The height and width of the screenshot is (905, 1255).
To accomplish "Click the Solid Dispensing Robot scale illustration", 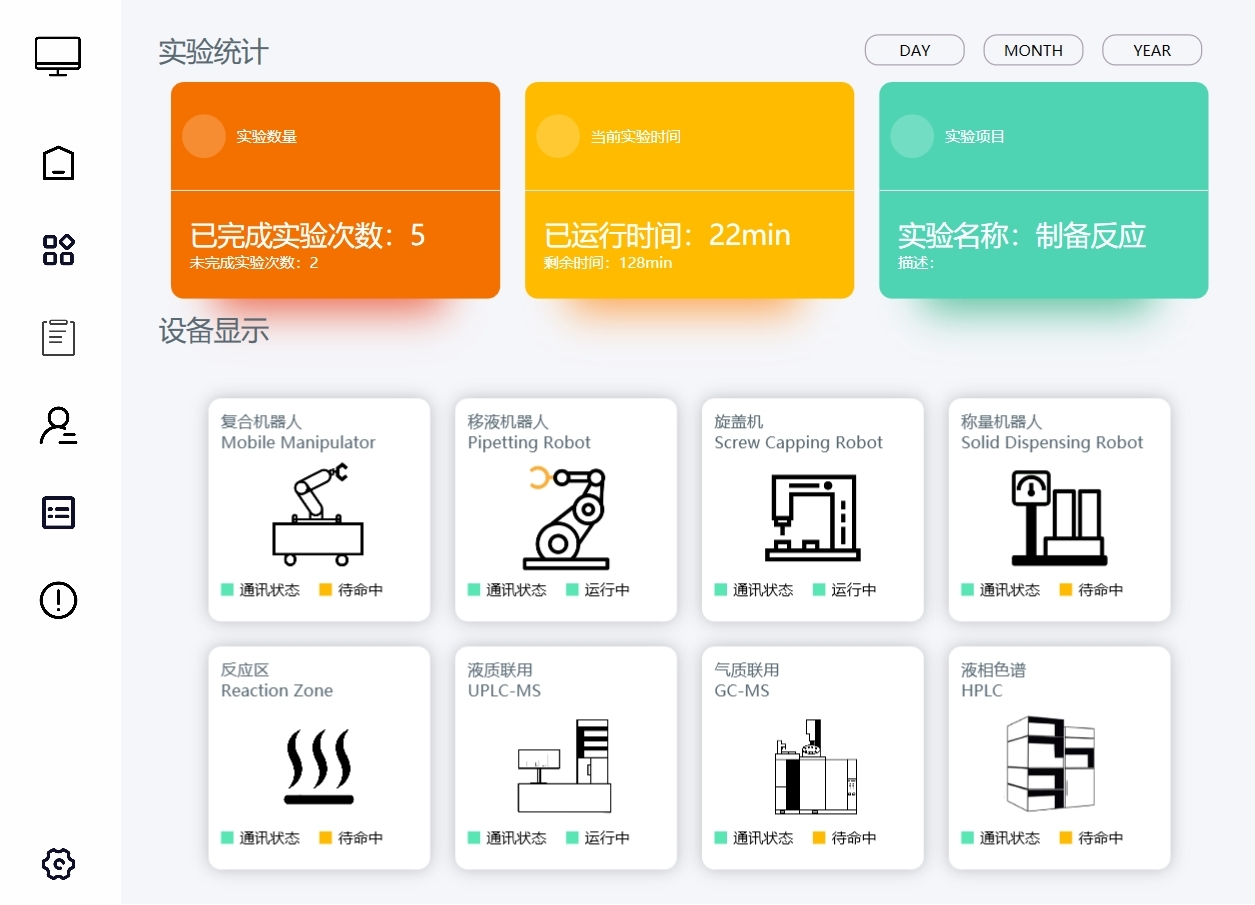I will (x=1059, y=518).
